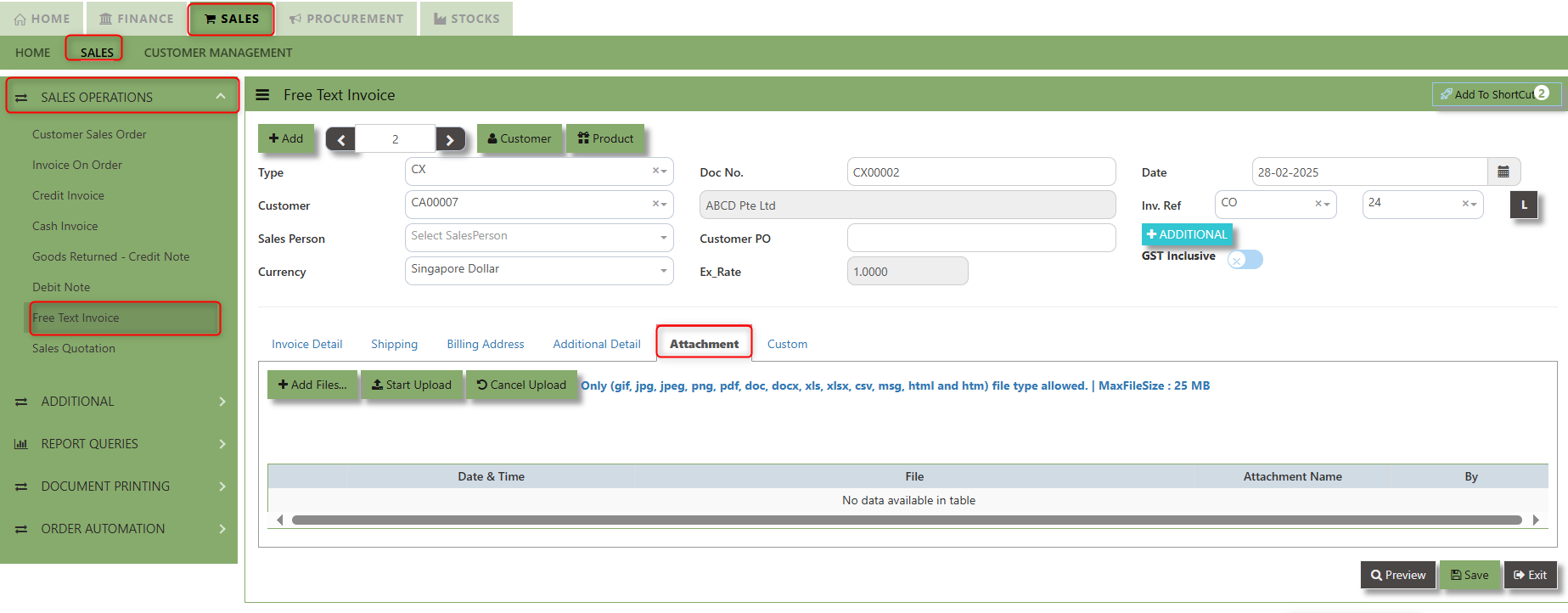The height and width of the screenshot is (613, 1568).
Task: Click HOME in the green submenu bar
Action: pyautogui.click(x=32, y=53)
